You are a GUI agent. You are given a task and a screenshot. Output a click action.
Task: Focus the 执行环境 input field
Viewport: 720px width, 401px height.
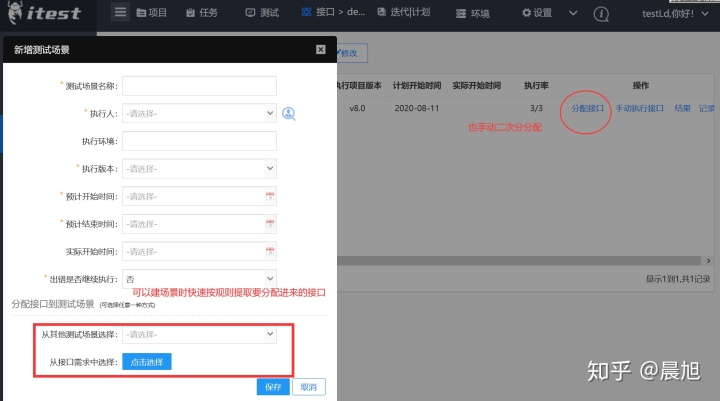tap(199, 141)
